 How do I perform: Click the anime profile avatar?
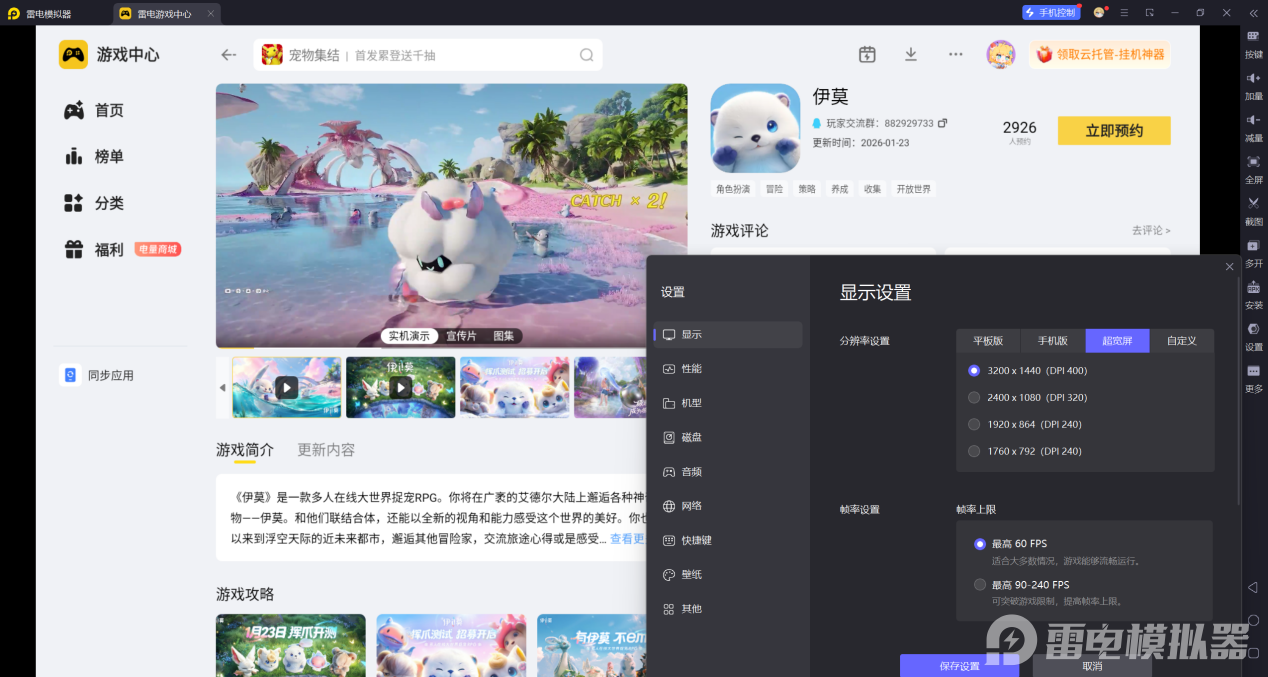coord(1001,55)
